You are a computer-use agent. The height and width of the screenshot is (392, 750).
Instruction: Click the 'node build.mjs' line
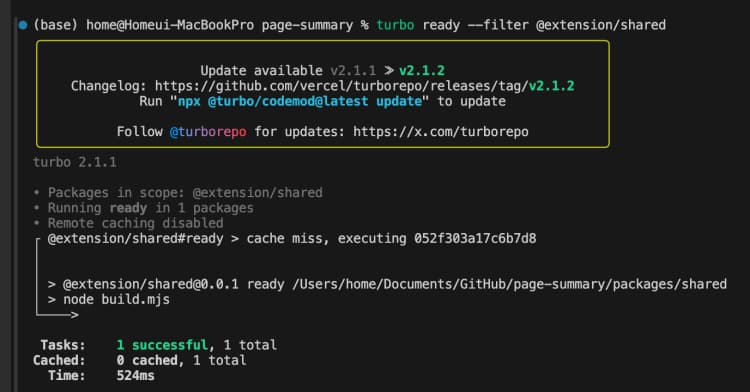point(109,300)
